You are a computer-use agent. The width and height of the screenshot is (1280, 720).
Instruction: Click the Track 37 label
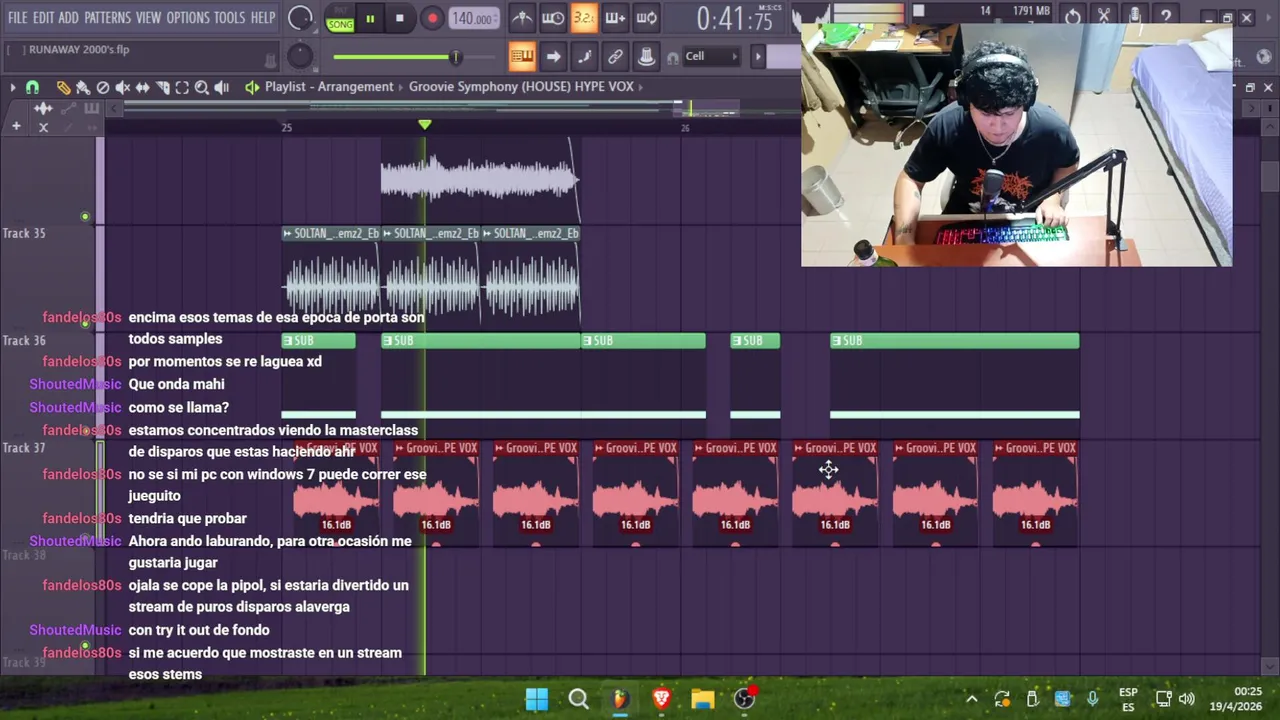pos(24,448)
